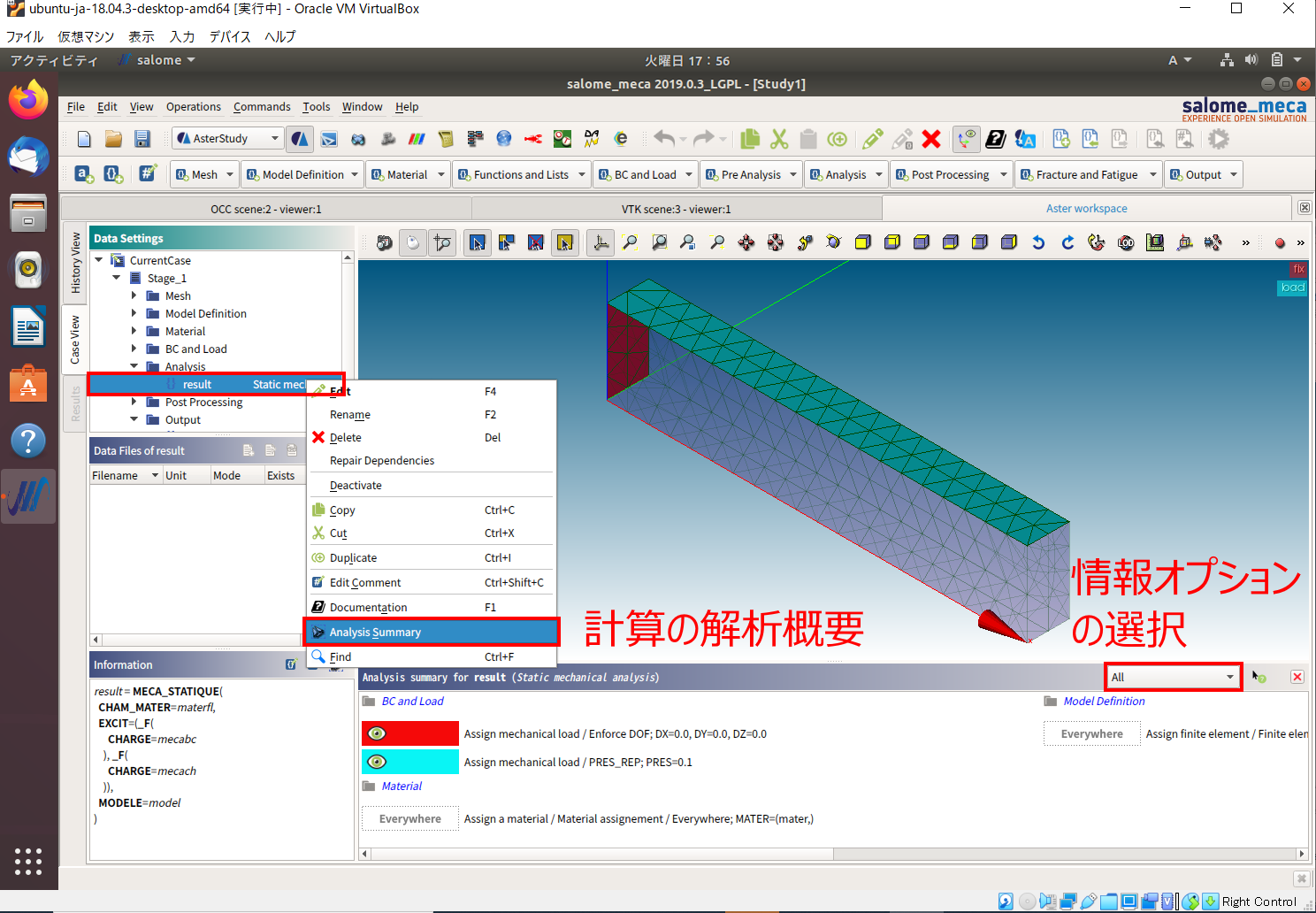Open the History View side tab
This screenshot has width=1316, height=913.
coord(75,263)
